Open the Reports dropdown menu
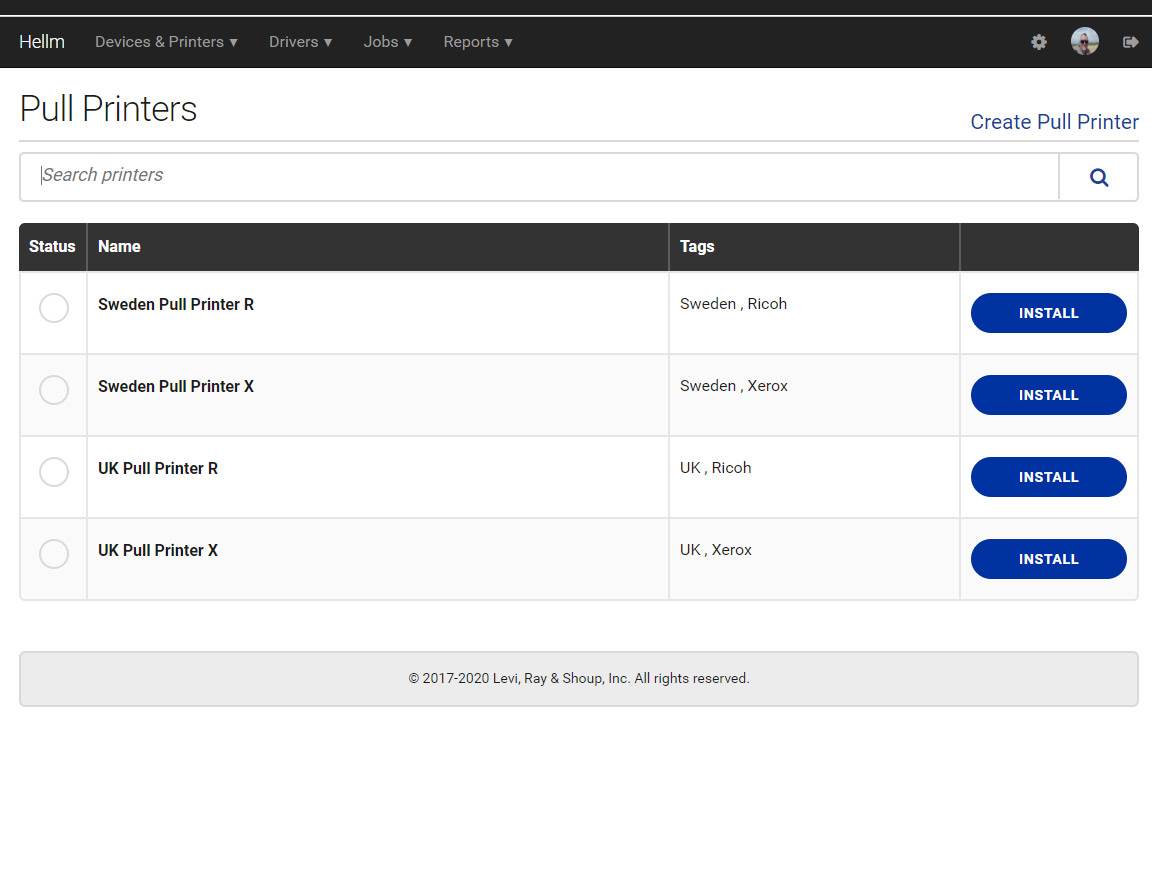The image size is (1152, 896). (x=478, y=42)
